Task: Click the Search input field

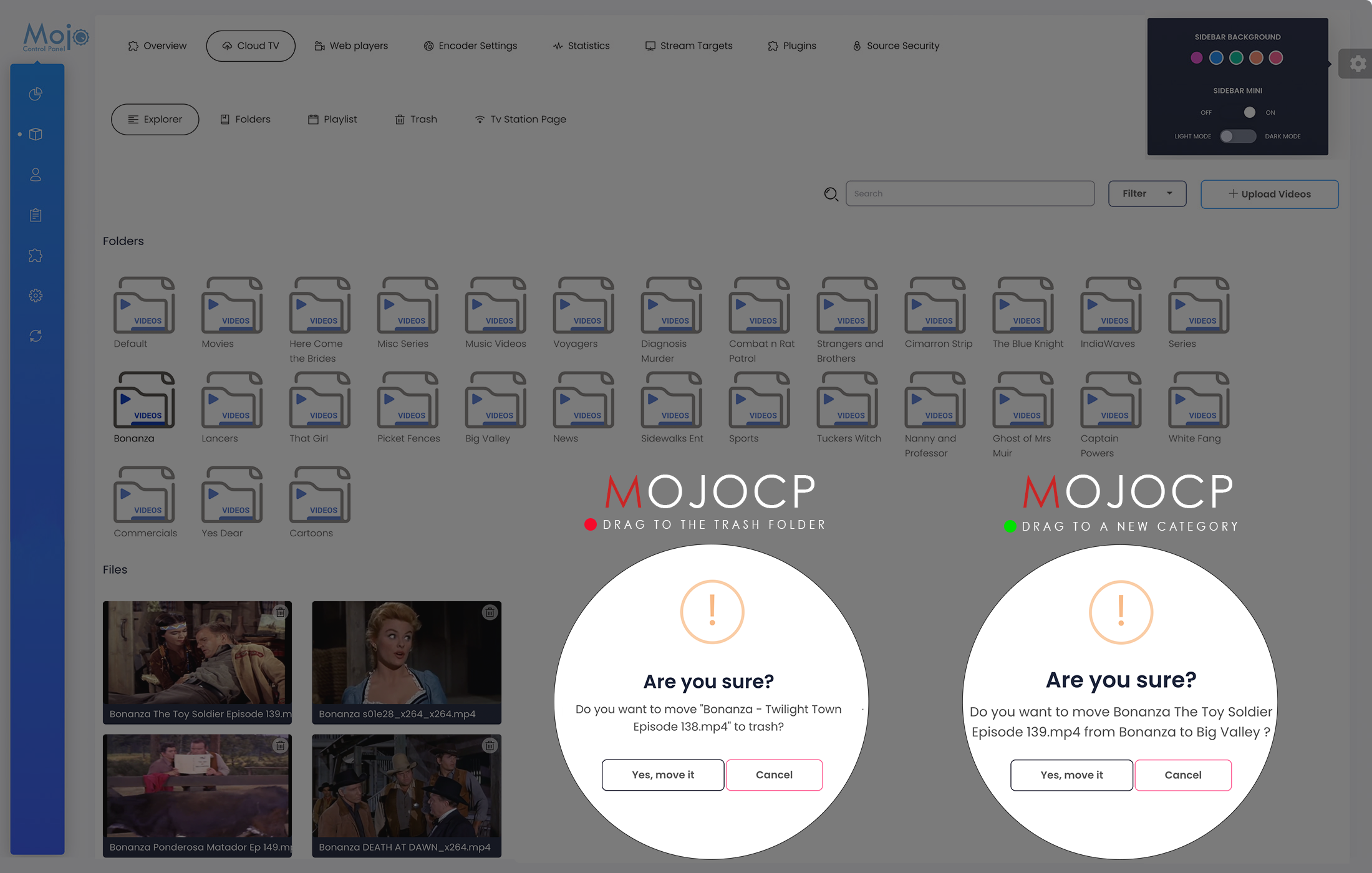Action: (x=970, y=194)
